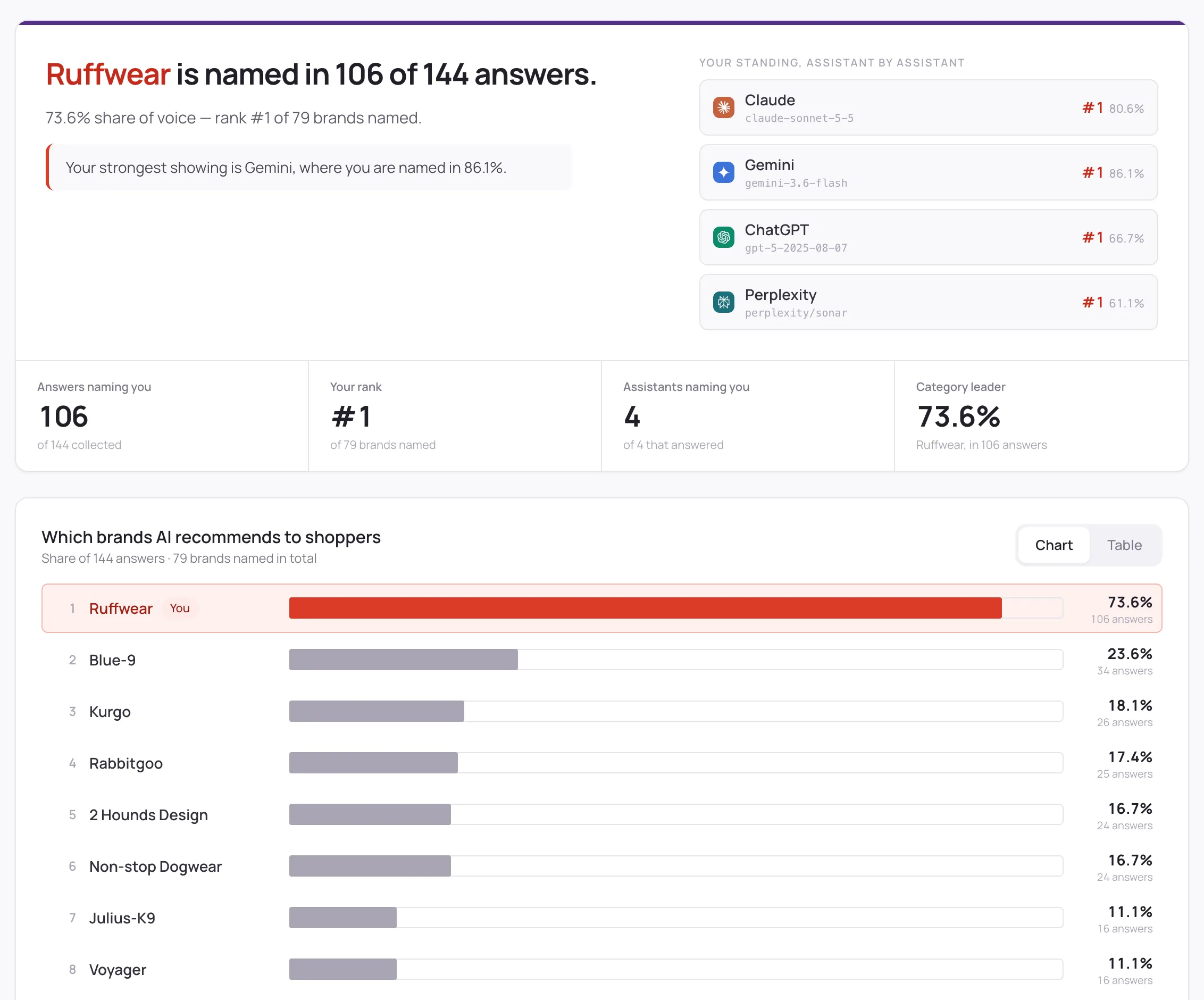Click the Perplexity logo icon

(x=724, y=302)
